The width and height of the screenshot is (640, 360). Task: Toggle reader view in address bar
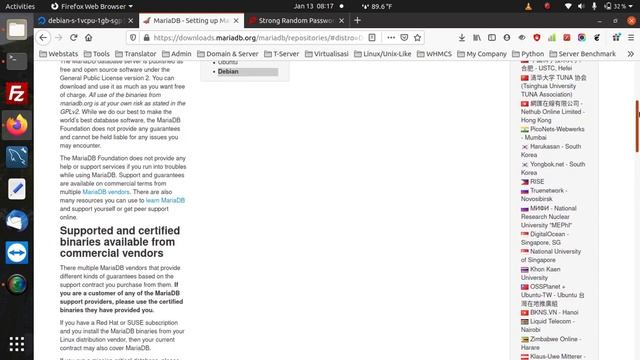372,38
